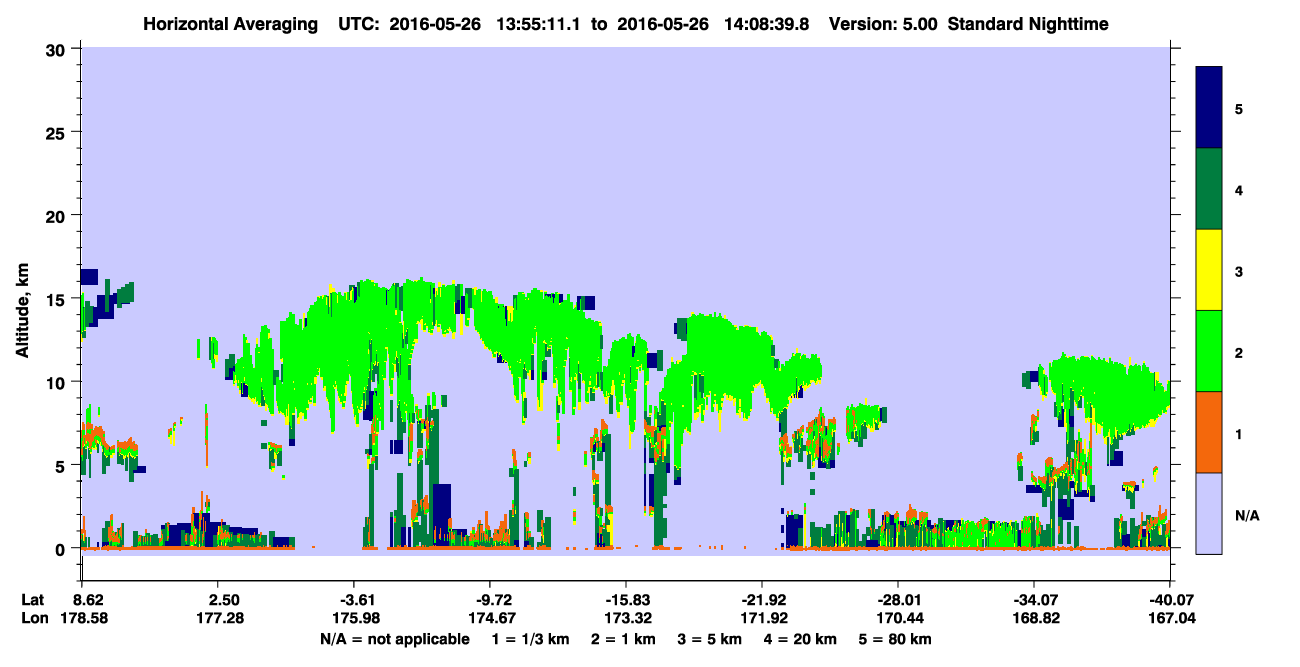Click the 15 altitude tick label
Viewport: 1300px width, 667px height.
coord(59,299)
